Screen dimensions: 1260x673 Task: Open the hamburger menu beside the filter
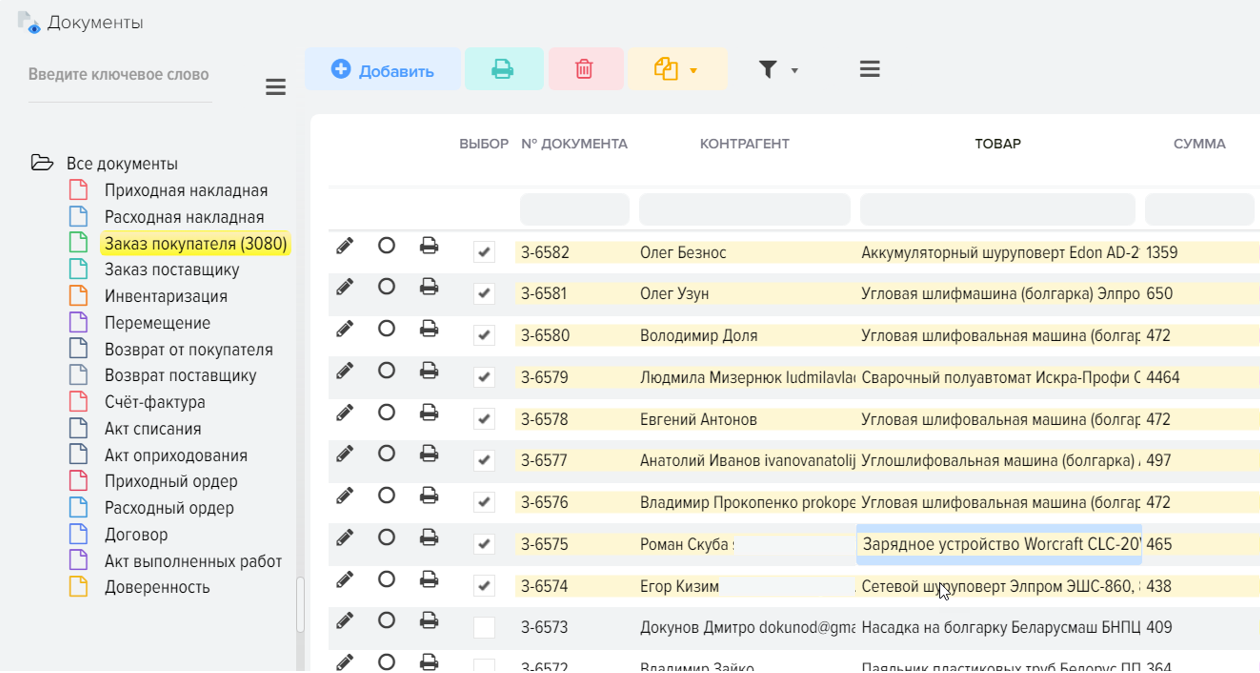(869, 70)
